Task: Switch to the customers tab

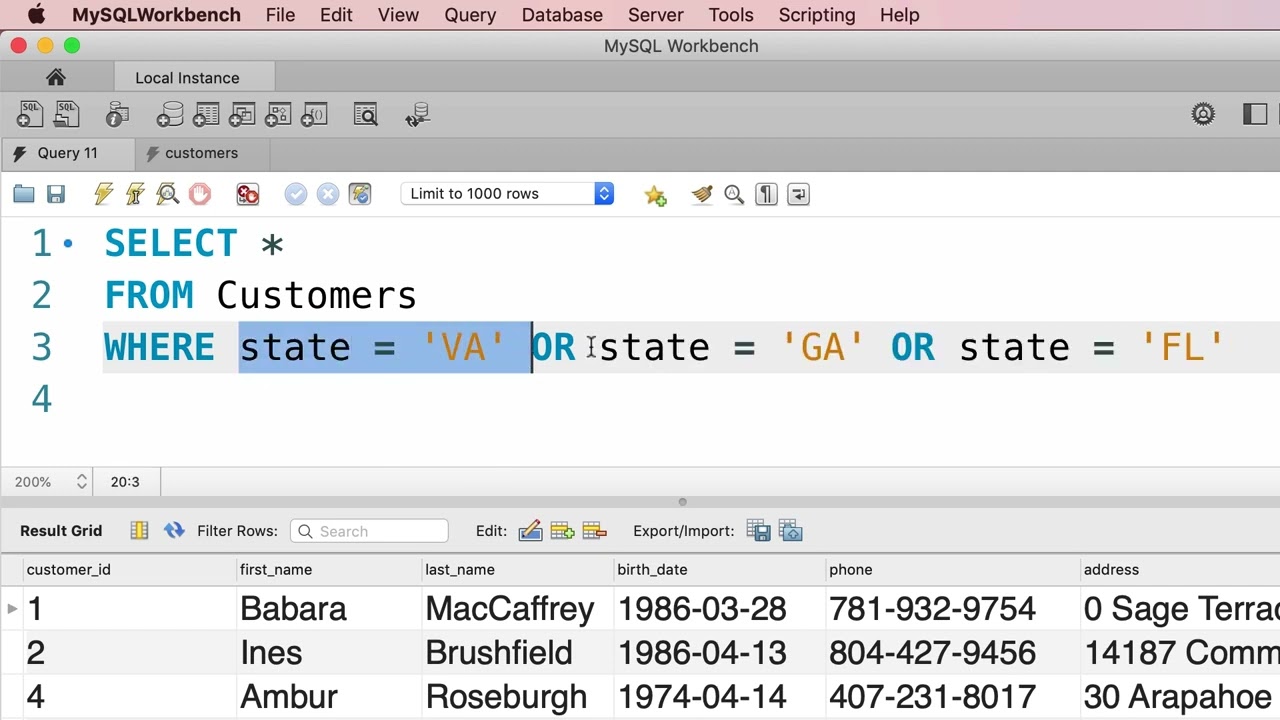Action: (x=201, y=153)
